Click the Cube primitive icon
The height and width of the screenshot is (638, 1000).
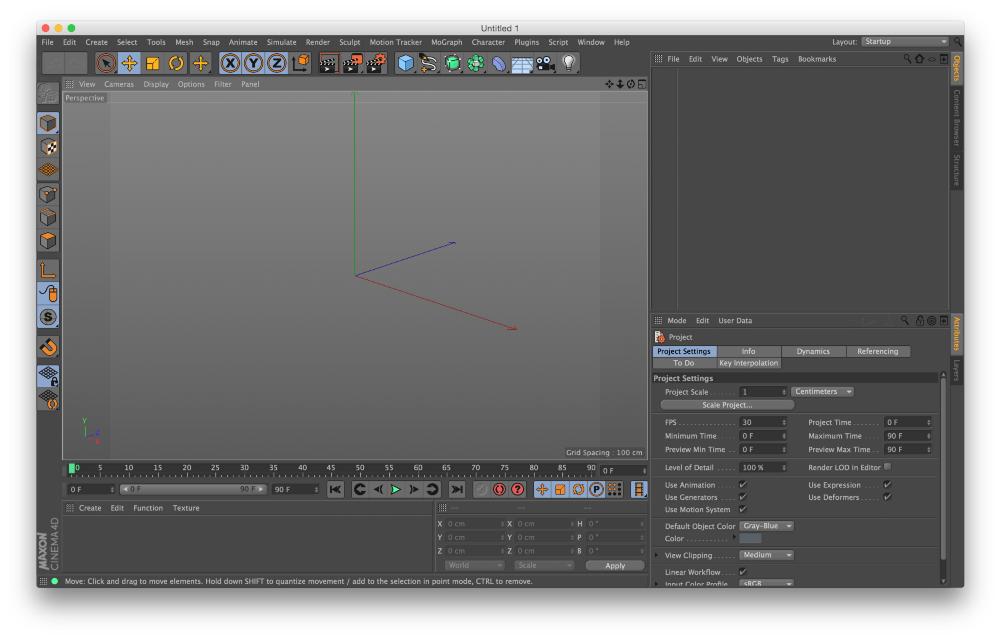coord(405,62)
